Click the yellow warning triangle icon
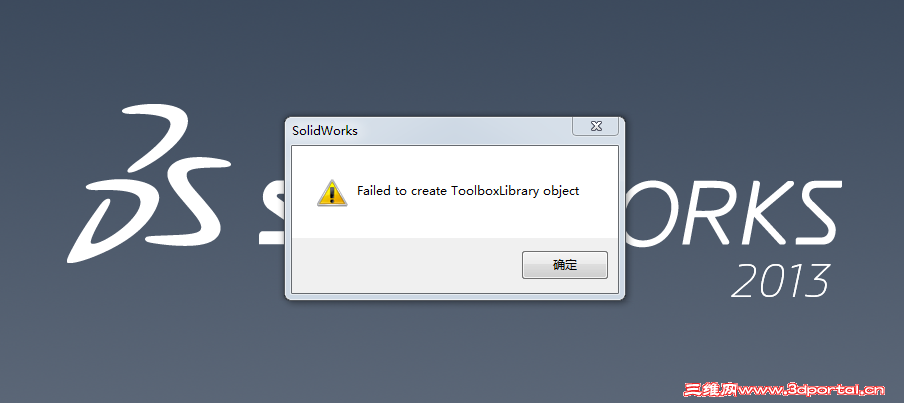This screenshot has height=403, width=904. coord(332,193)
